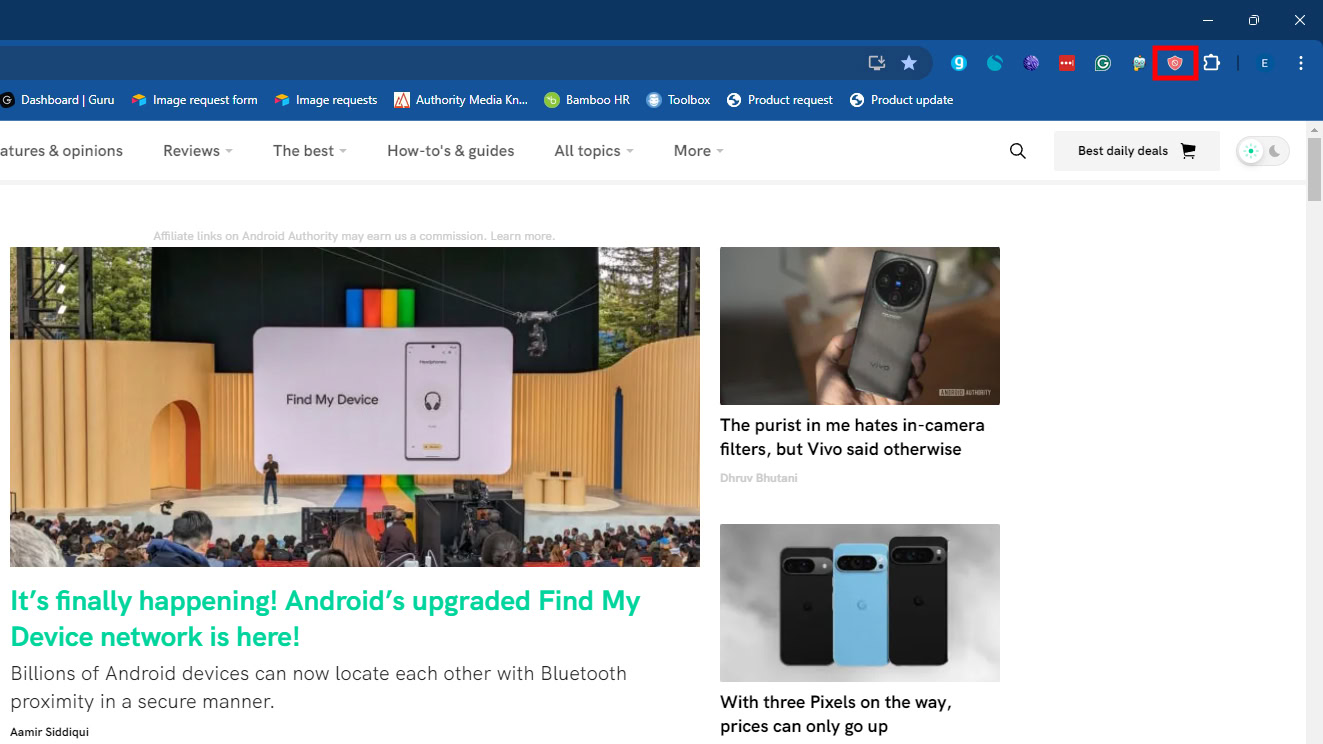Image resolution: width=1323 pixels, height=744 pixels.
Task: Expand the All topics dropdown
Action: 594,151
